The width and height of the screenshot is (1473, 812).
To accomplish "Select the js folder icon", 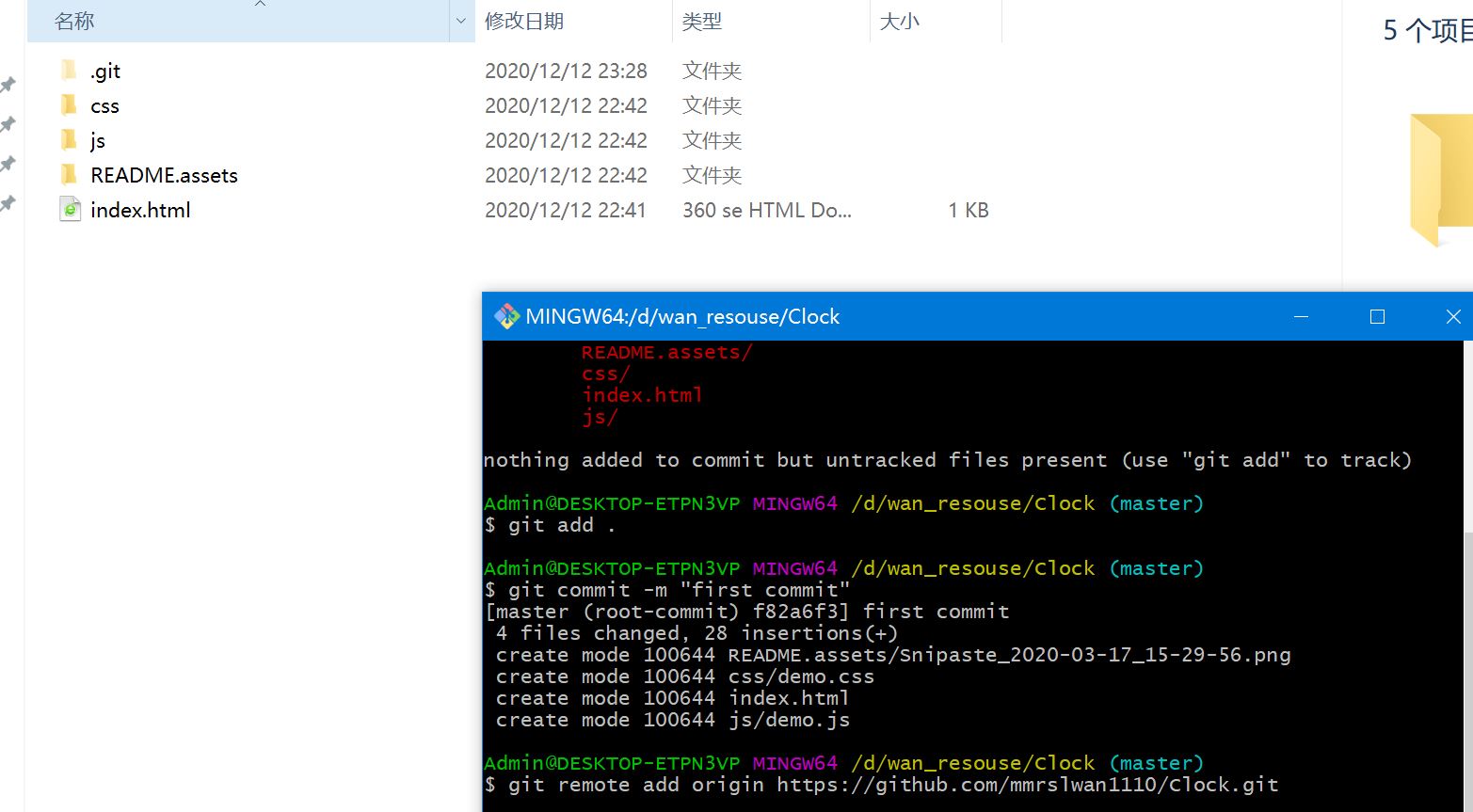I will (x=69, y=140).
